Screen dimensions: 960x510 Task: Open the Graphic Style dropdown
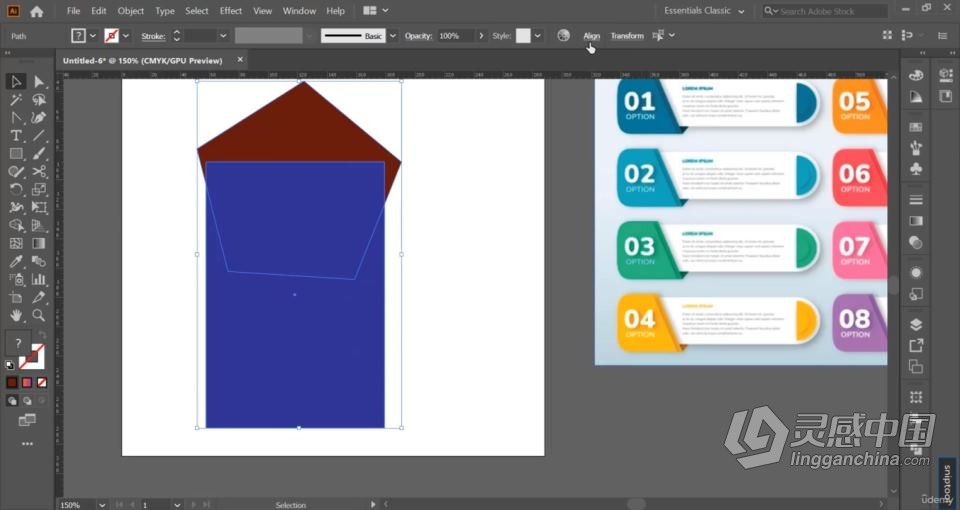(537, 36)
